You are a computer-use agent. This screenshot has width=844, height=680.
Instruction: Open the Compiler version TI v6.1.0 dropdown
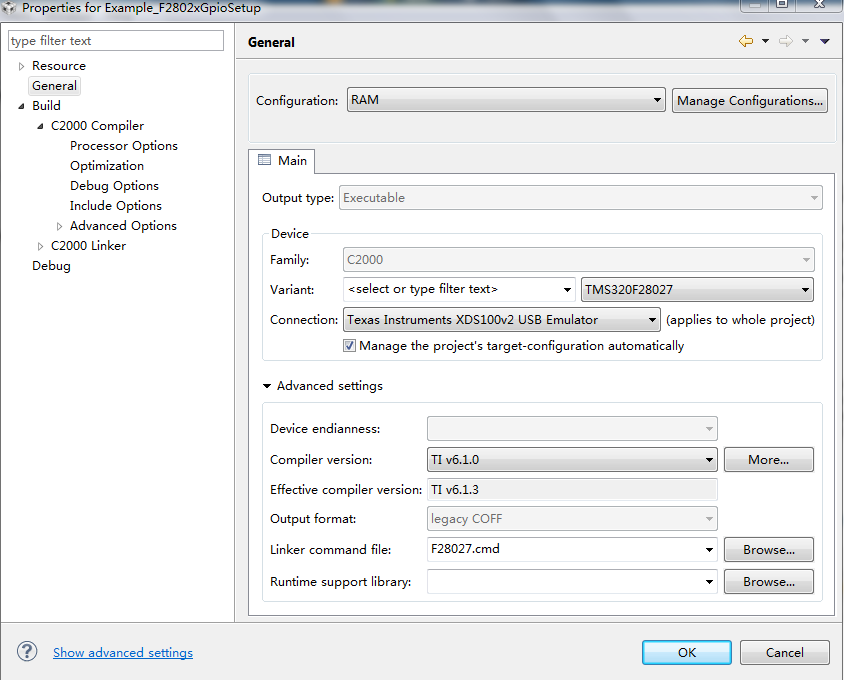coord(572,460)
